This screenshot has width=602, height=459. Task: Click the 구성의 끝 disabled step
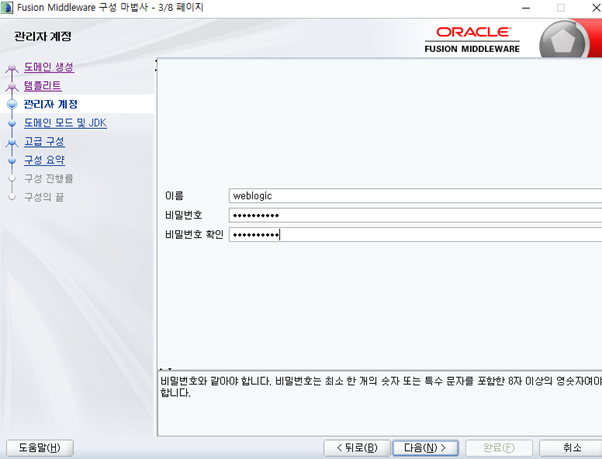[44, 197]
